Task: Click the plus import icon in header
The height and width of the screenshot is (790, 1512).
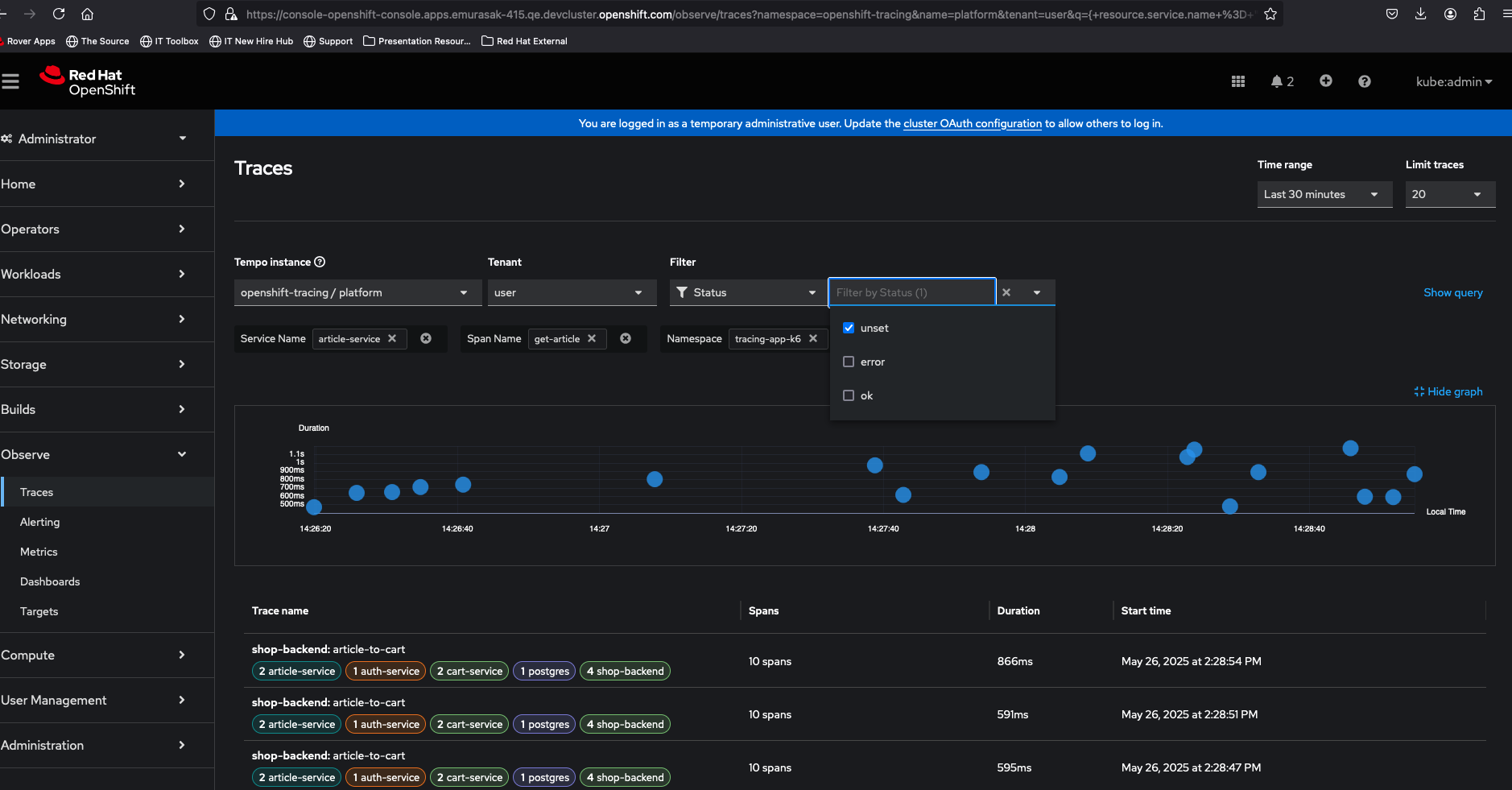Action: point(1325,81)
